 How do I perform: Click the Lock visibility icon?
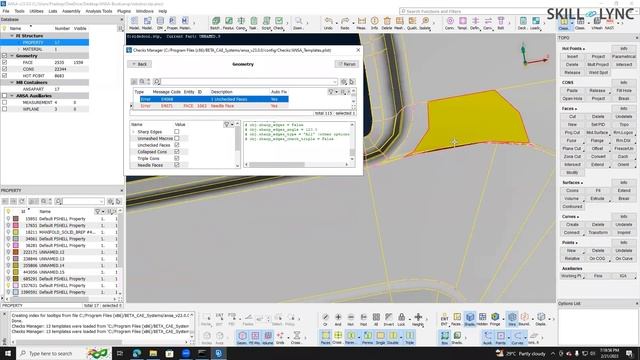pyautogui.click(x=402, y=318)
